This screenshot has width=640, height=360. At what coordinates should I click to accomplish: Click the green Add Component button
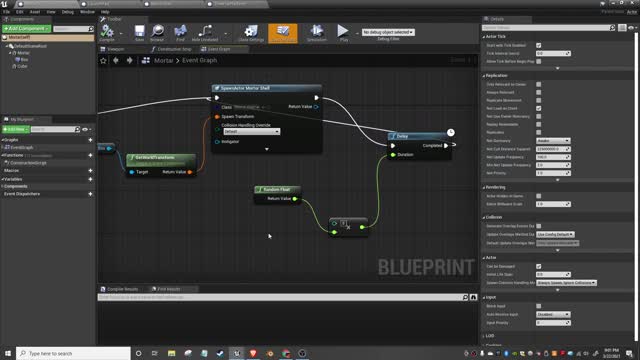point(27,29)
